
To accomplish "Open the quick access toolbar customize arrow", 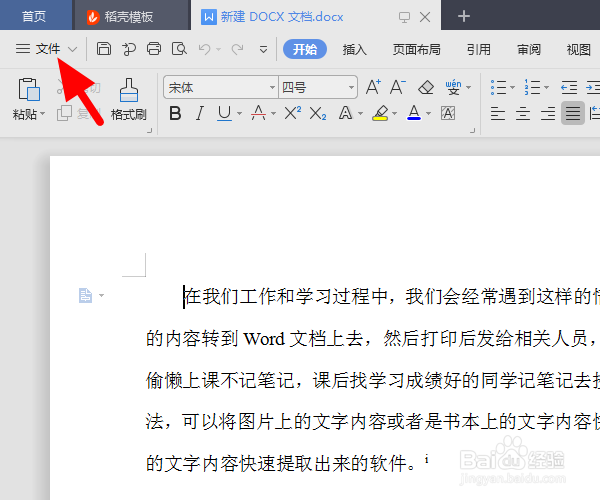I will [x=263, y=49].
